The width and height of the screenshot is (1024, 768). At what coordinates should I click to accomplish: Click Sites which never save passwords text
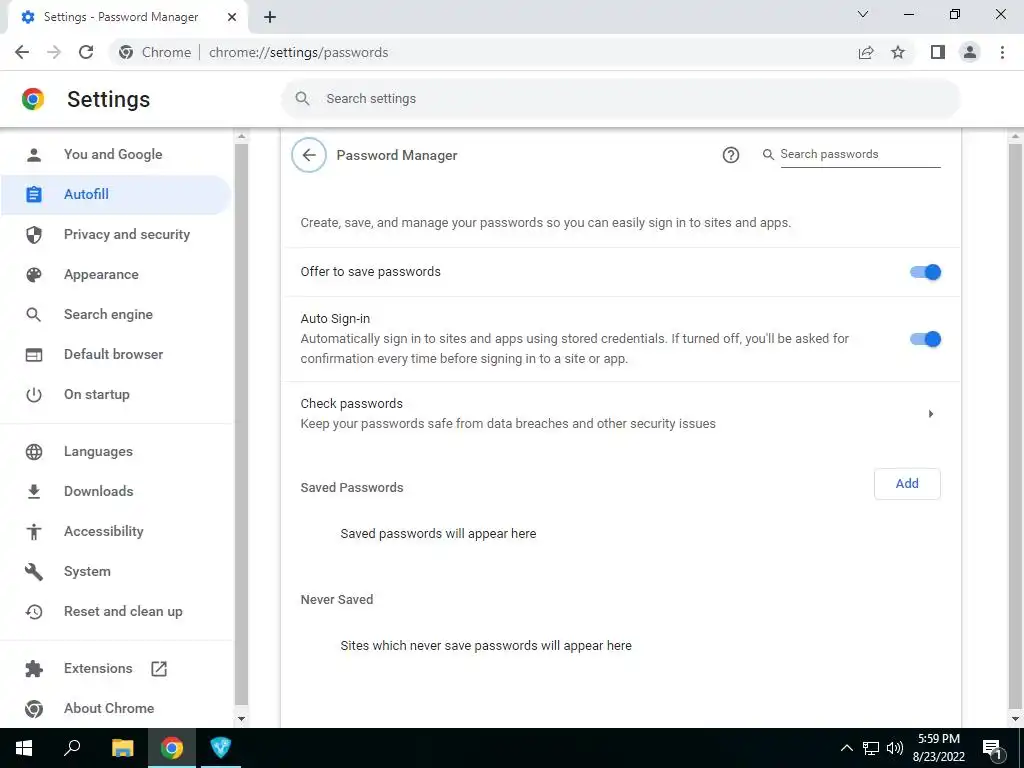tap(486, 645)
